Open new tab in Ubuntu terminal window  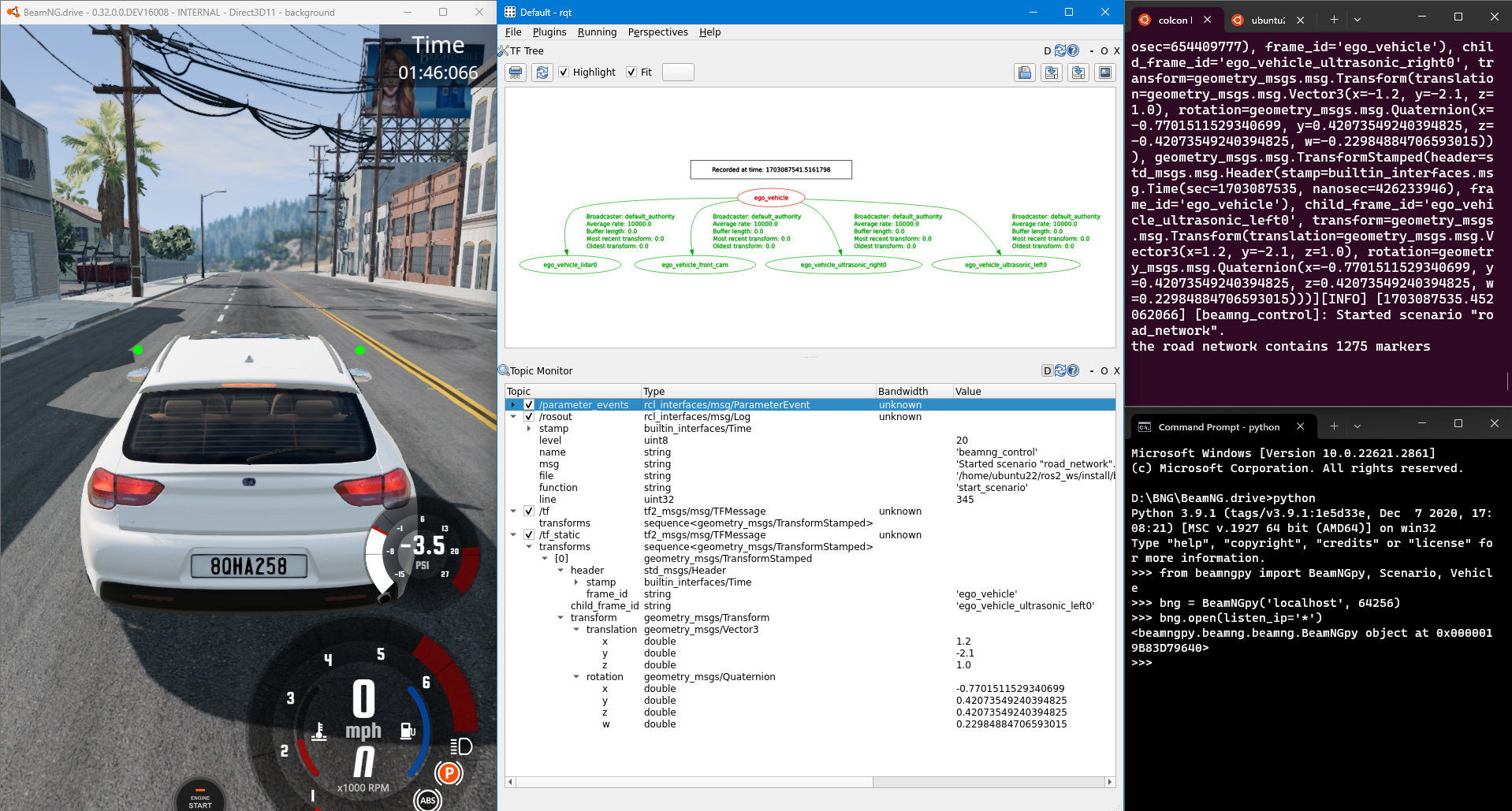click(x=1334, y=20)
